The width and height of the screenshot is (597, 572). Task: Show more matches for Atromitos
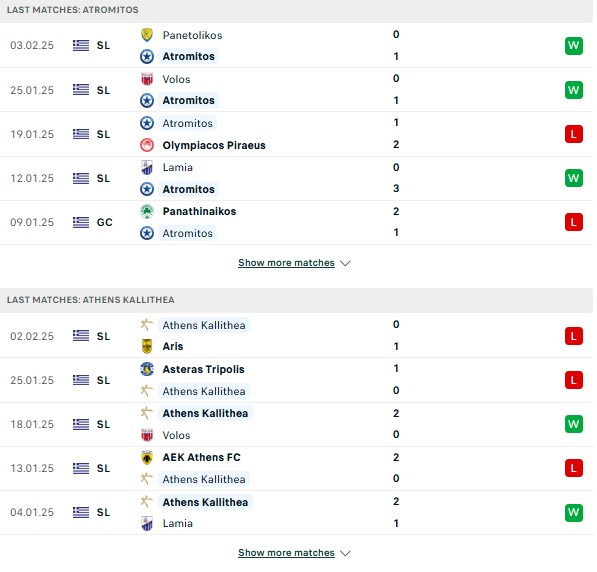286,263
